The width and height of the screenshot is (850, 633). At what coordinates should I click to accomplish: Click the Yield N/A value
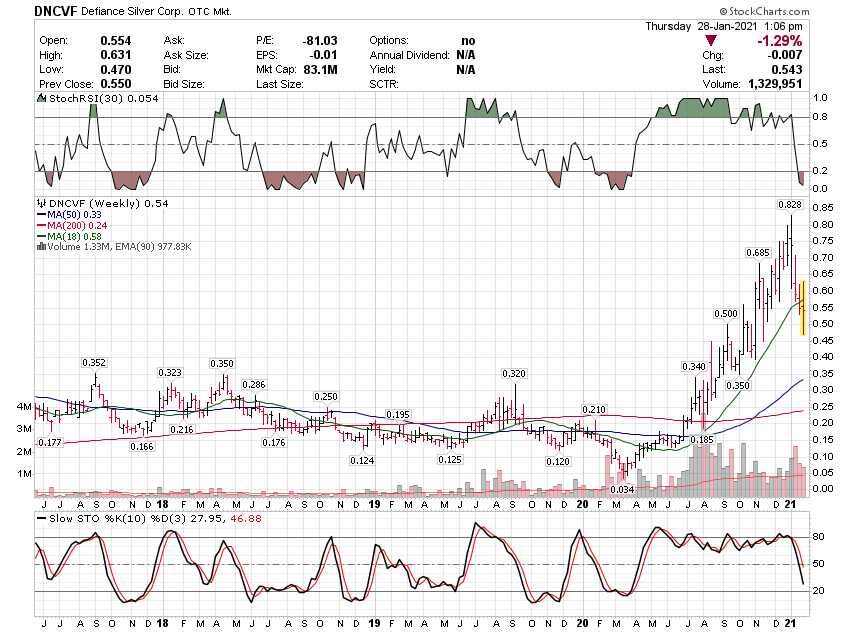click(466, 70)
